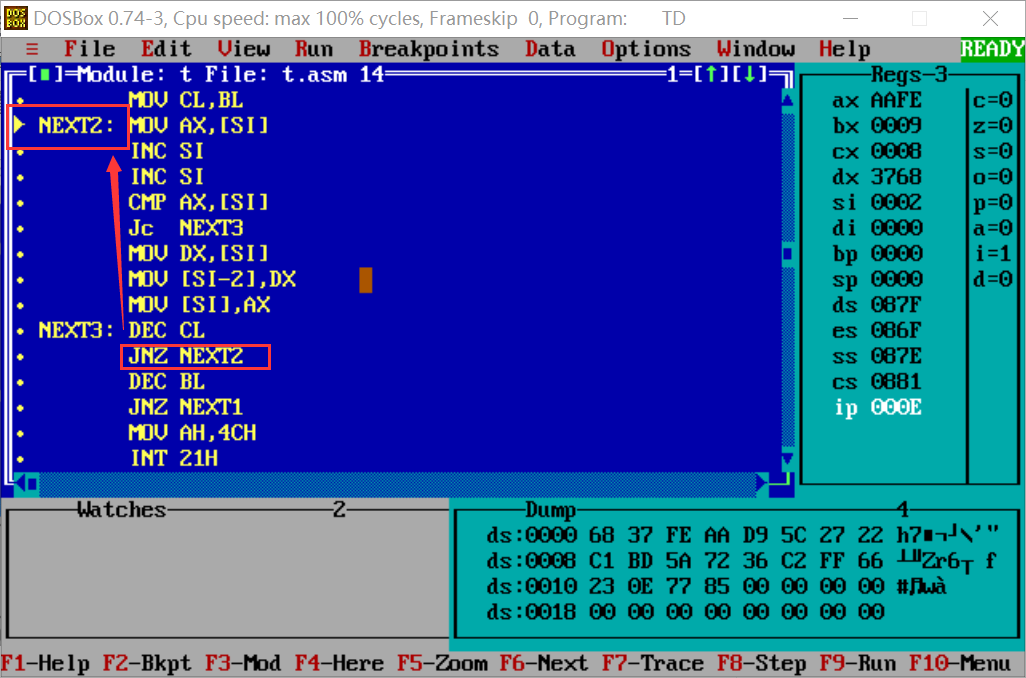Select the bx register 0009
This screenshot has width=1026, height=678.
pyautogui.click(x=877, y=126)
